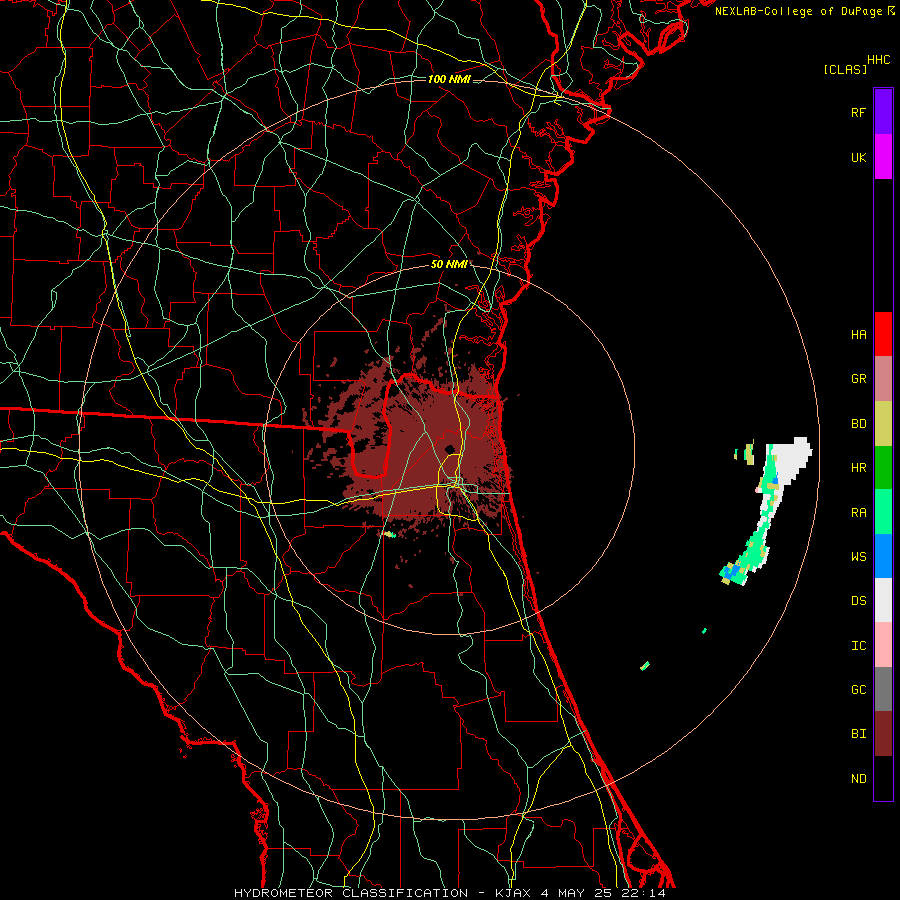This screenshot has height=900, width=900.
Task: Click the BI legend label
Action: [x=858, y=734]
